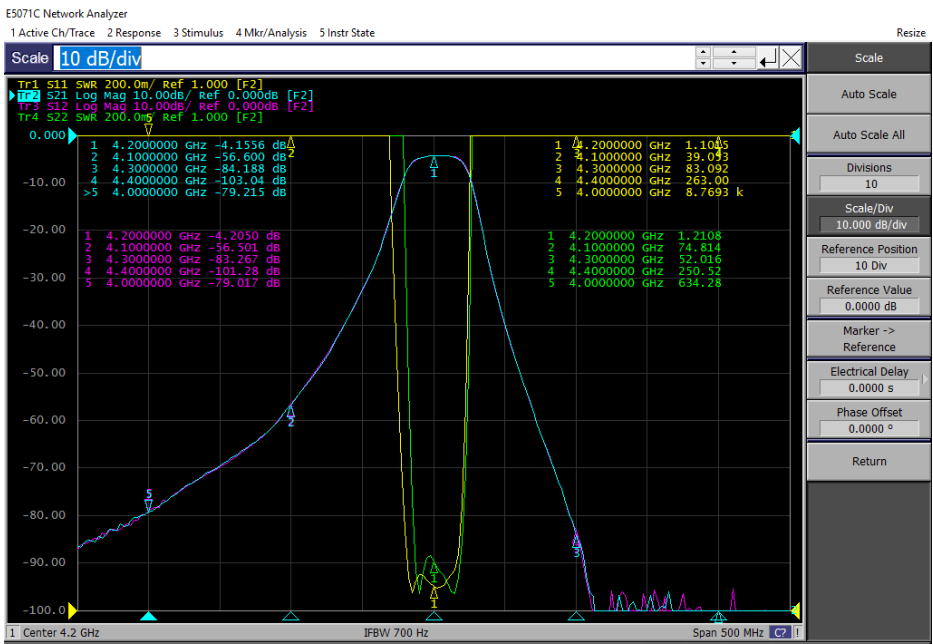Open the 2 Response menu

pyautogui.click(x=134, y=33)
